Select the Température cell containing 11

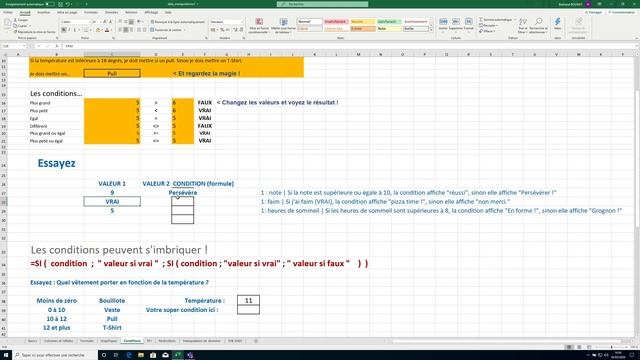(x=248, y=300)
